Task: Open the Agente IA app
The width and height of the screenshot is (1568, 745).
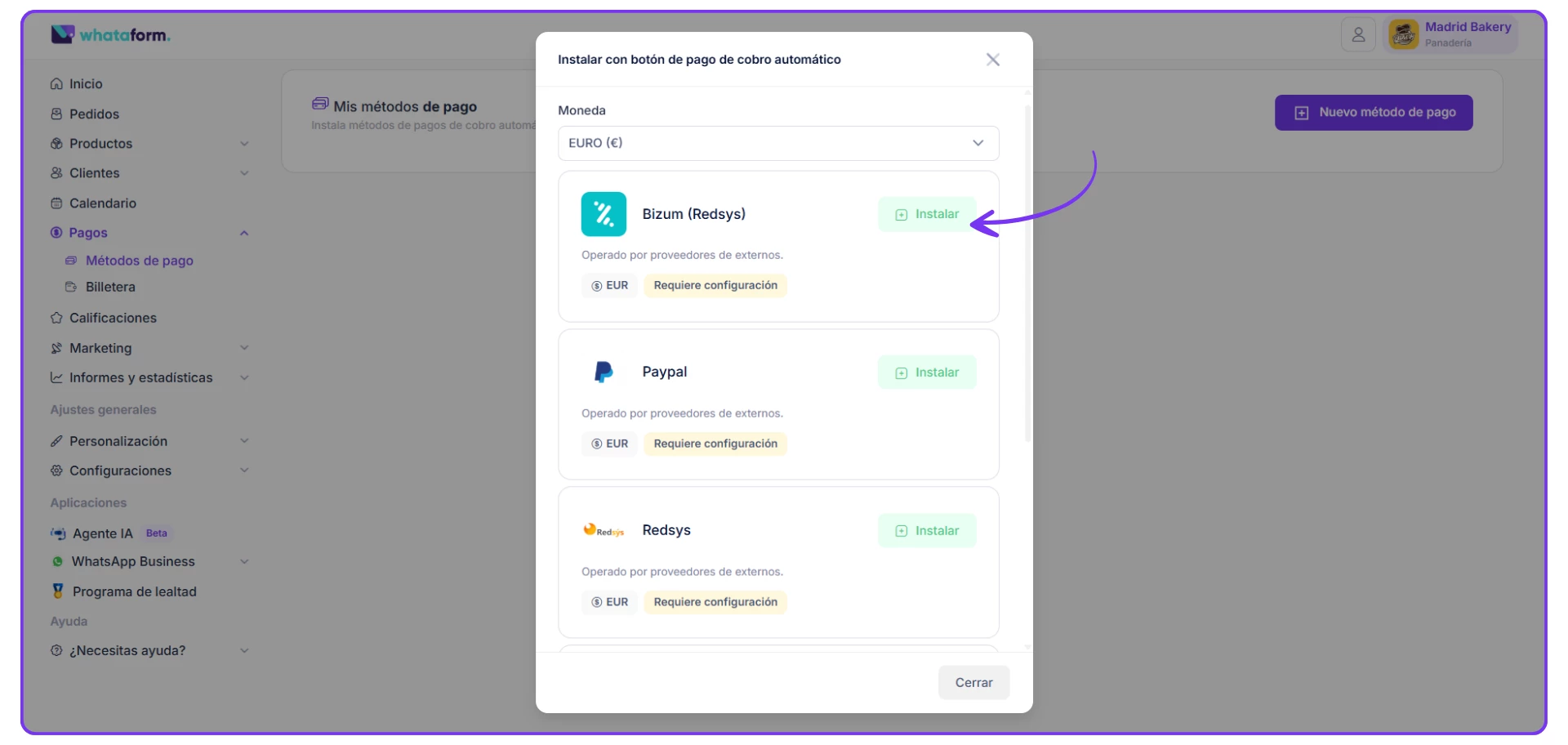Action: point(102,533)
